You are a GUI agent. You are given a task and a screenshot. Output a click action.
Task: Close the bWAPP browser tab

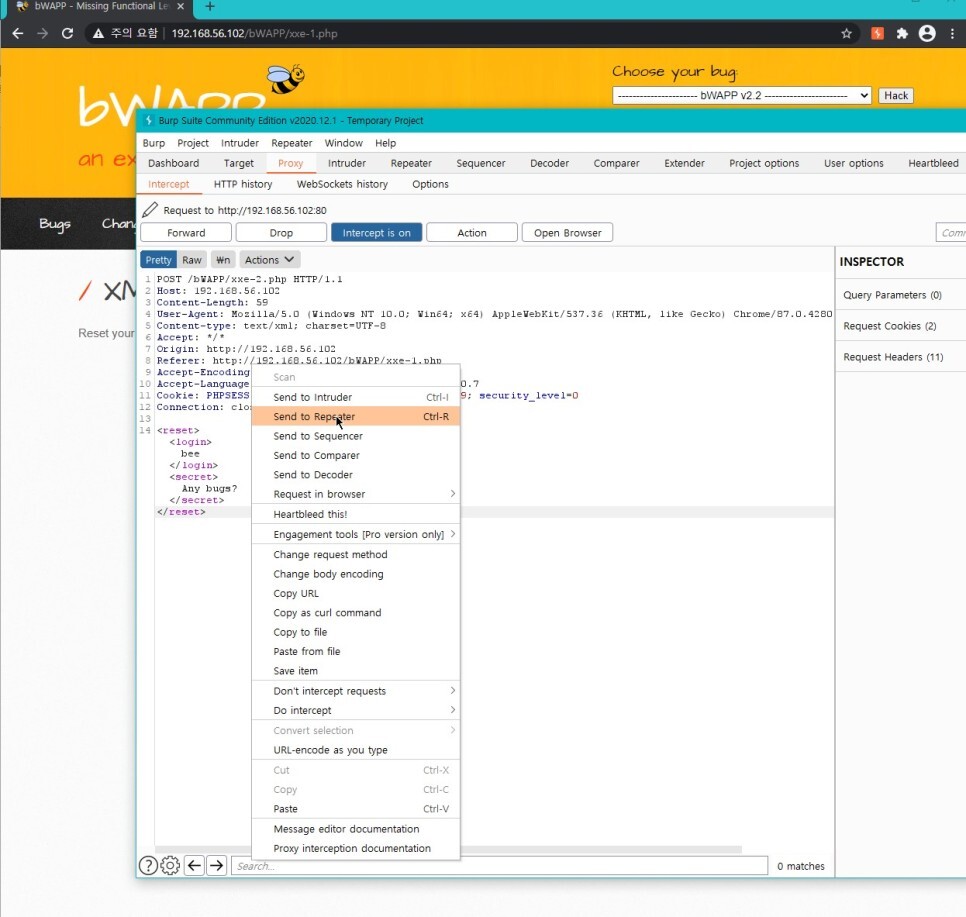point(181,6)
